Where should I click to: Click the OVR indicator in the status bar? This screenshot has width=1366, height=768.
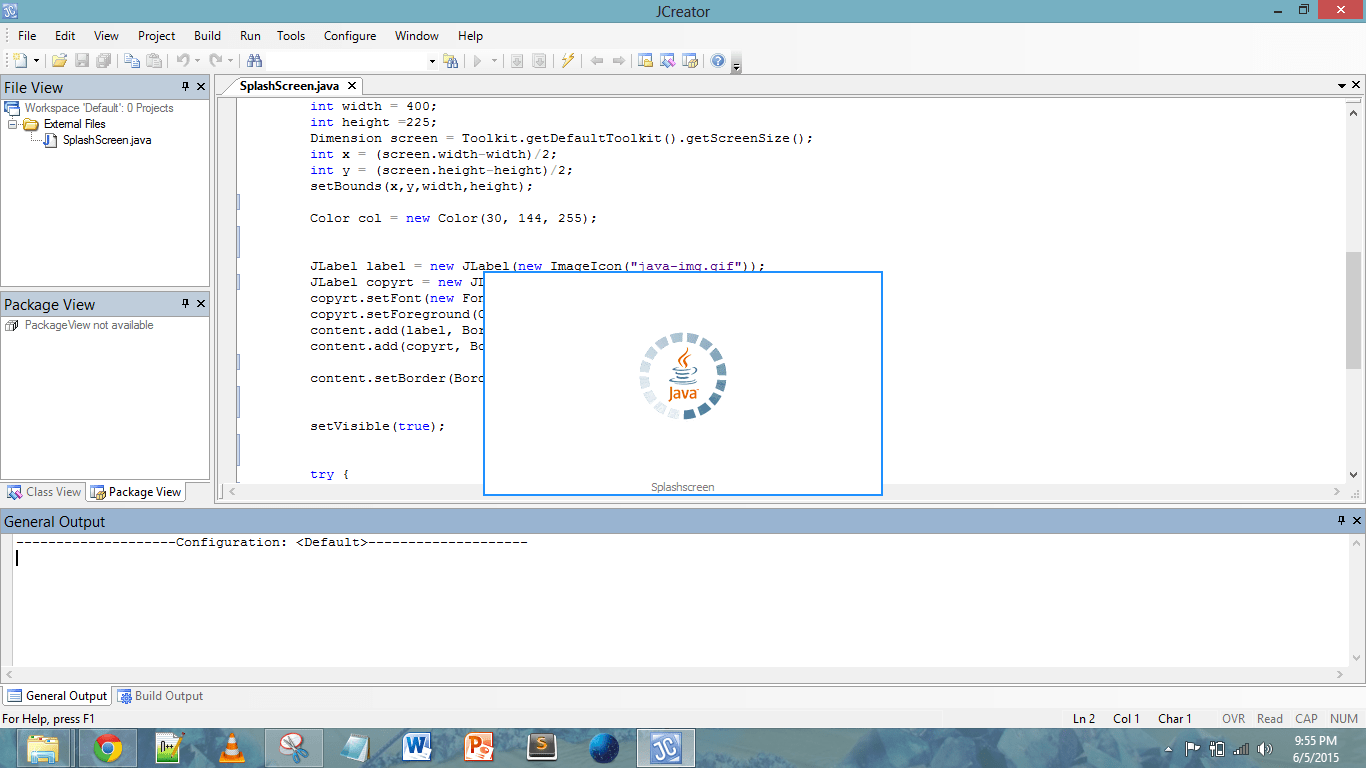click(x=1233, y=719)
